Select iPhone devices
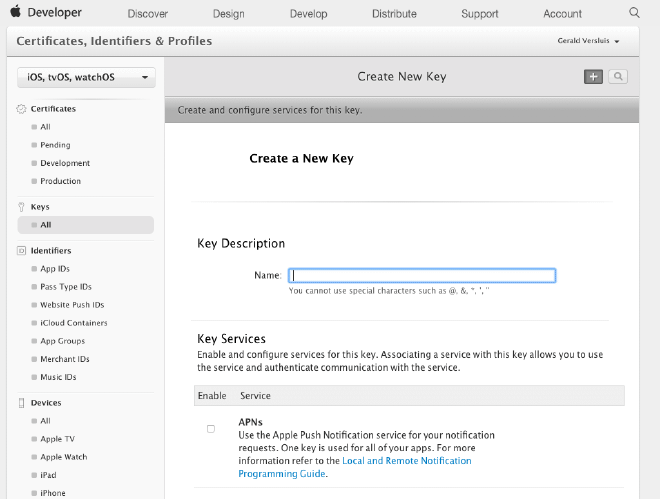This screenshot has width=660, height=499. [53, 493]
